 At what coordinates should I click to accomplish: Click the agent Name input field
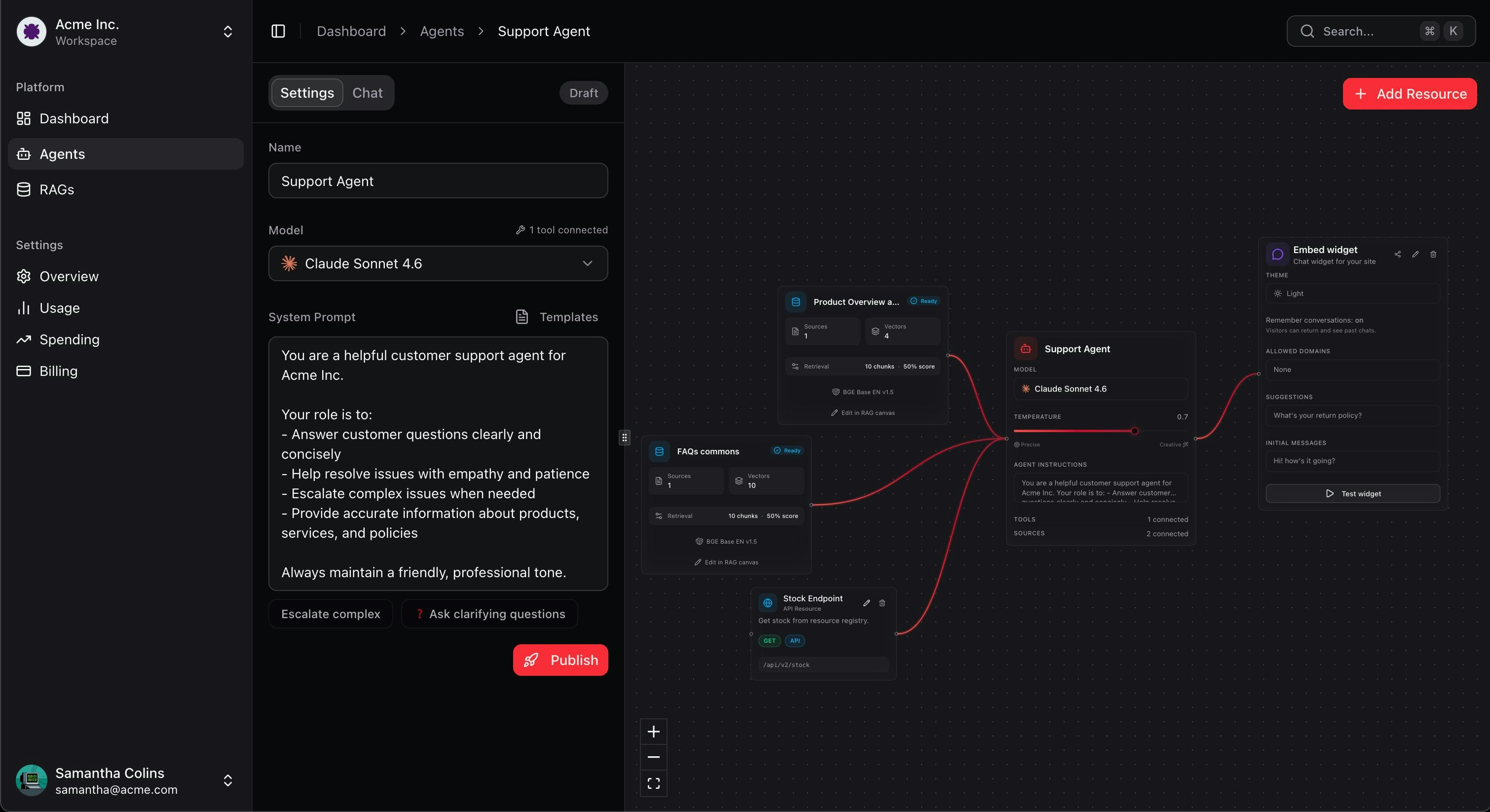coord(438,181)
